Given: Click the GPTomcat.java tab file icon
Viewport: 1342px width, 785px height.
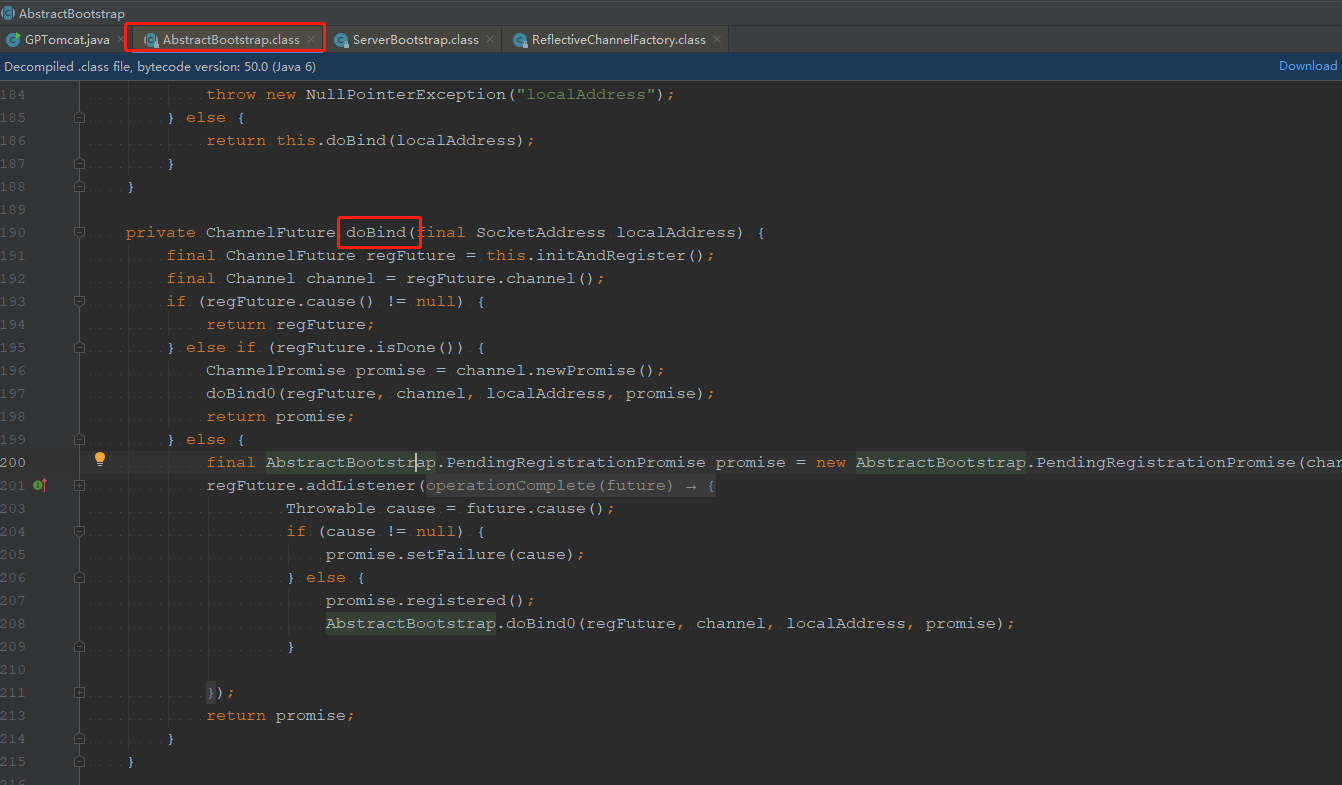Looking at the screenshot, I should coord(13,40).
